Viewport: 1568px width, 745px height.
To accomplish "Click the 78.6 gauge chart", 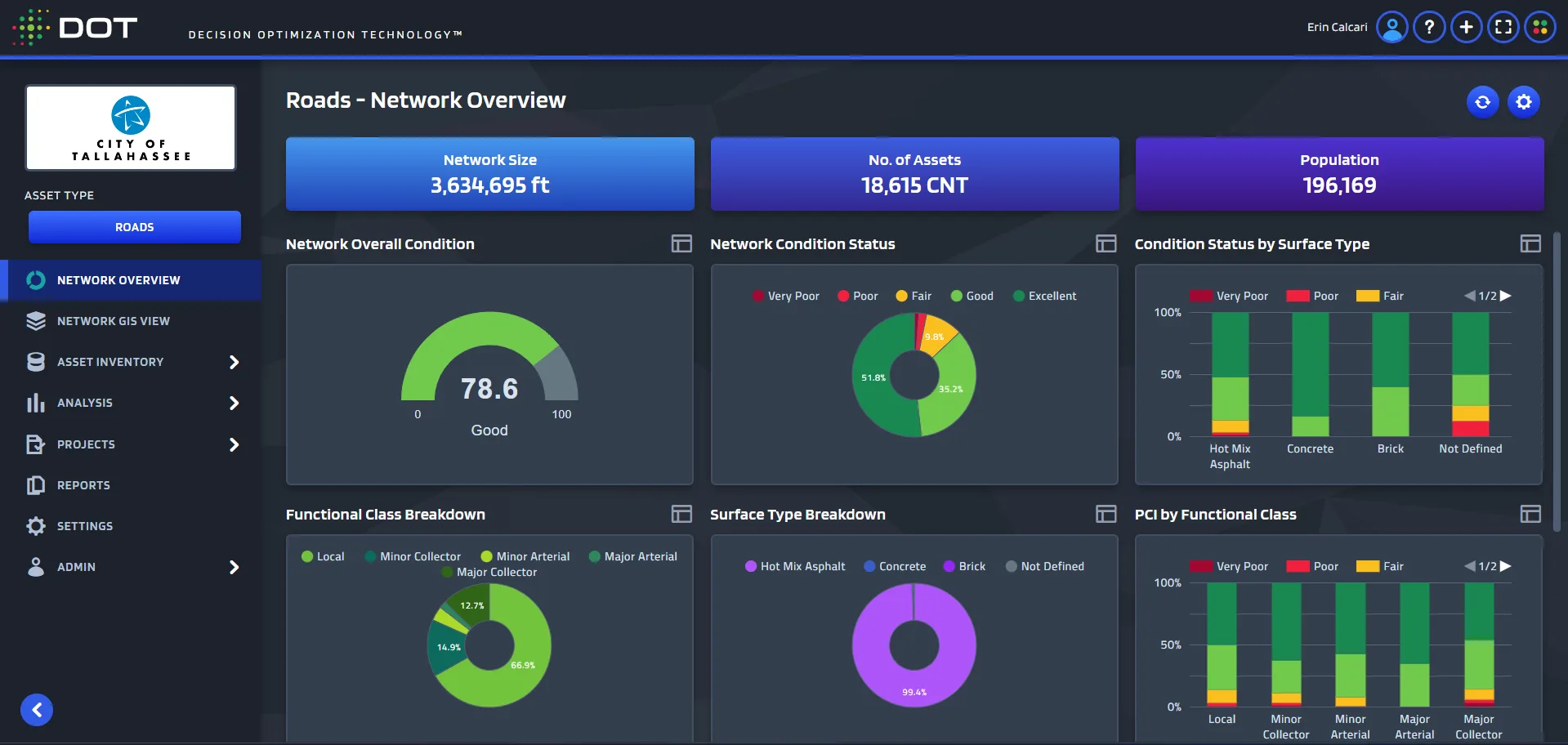I will pyautogui.click(x=489, y=356).
